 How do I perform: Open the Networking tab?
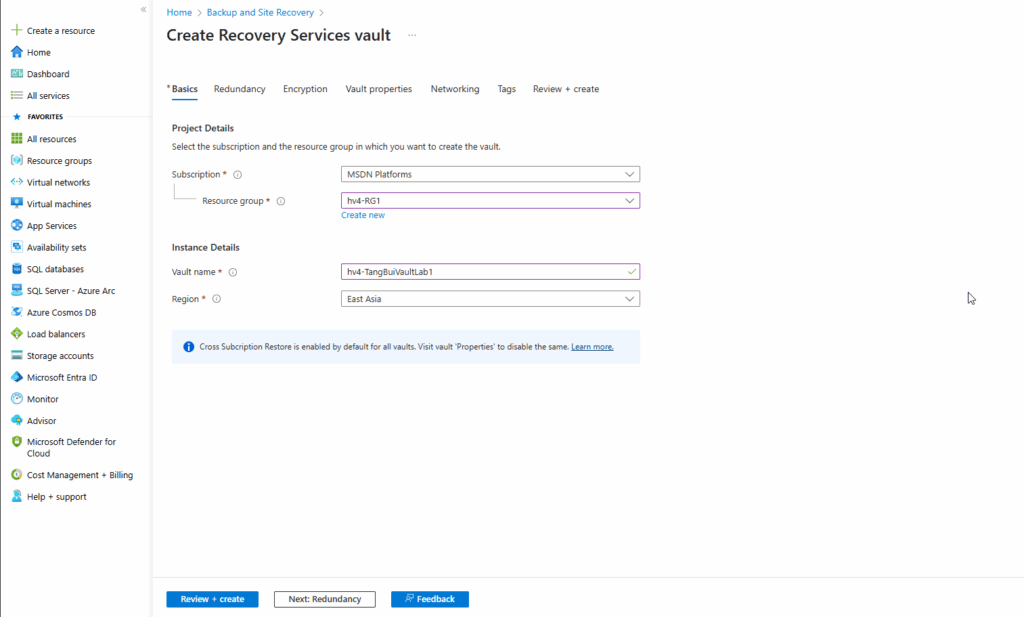click(455, 89)
